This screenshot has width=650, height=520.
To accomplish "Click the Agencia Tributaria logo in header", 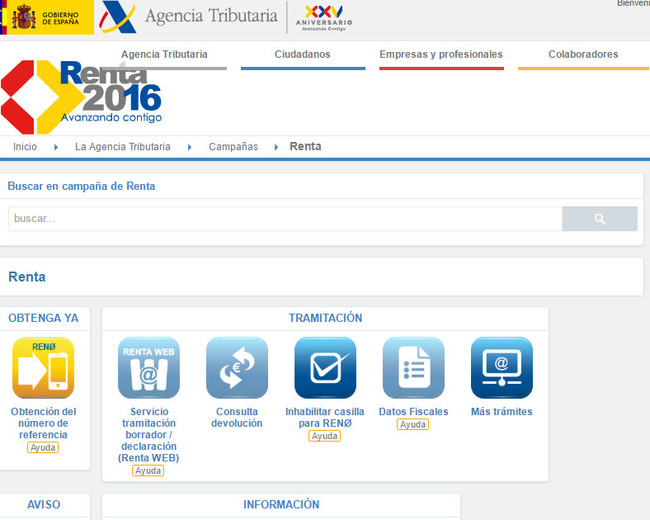I will click(x=190, y=17).
